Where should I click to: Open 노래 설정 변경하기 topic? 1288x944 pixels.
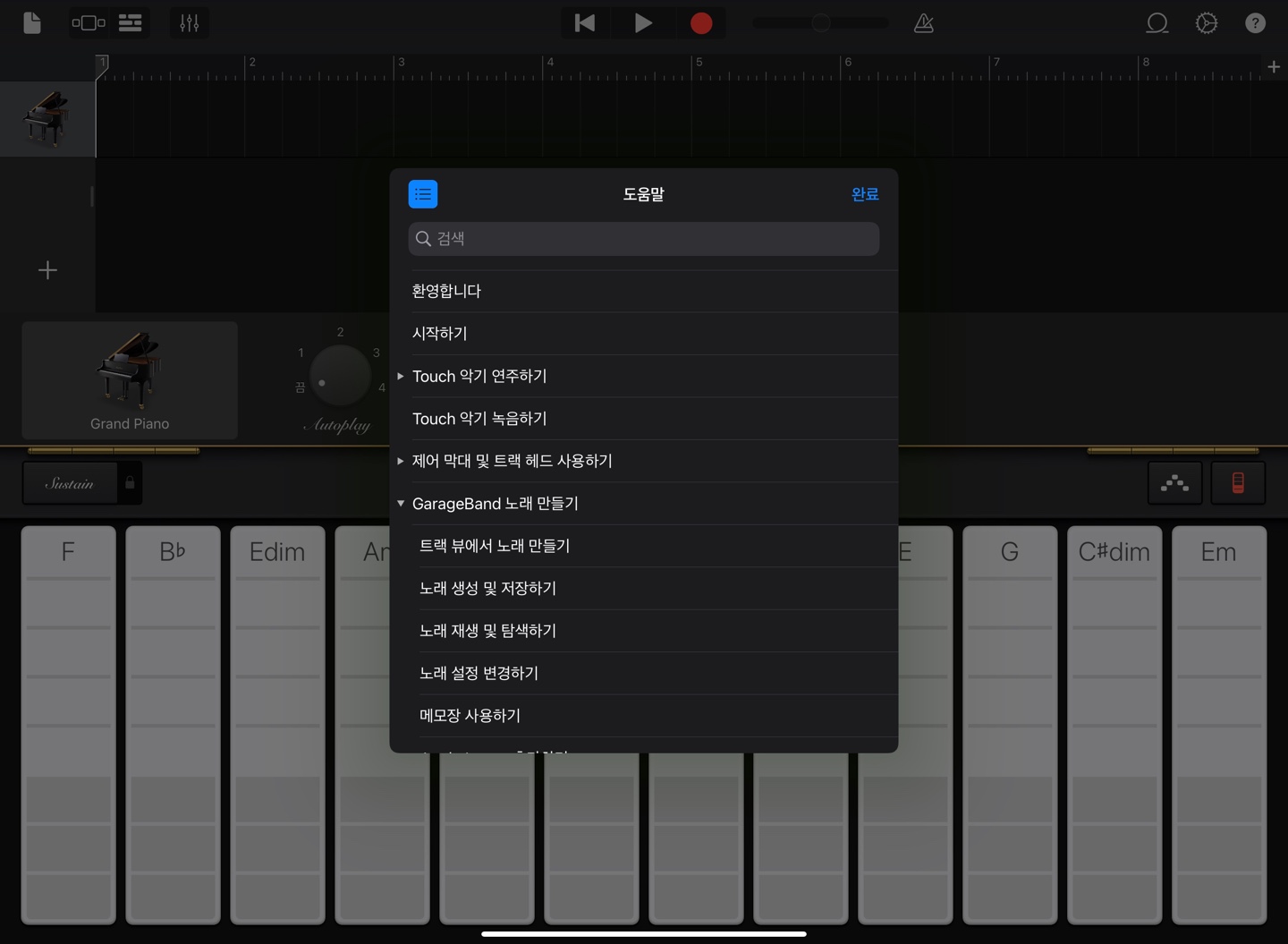pyautogui.click(x=644, y=673)
